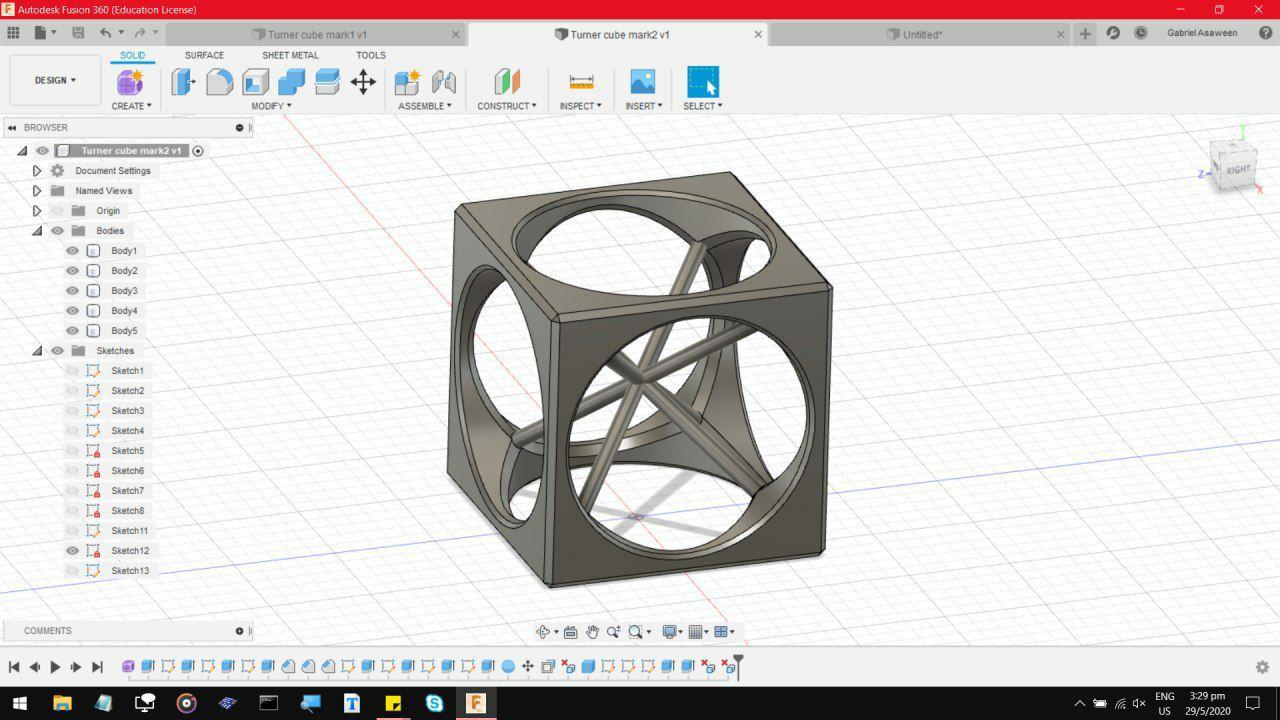Open the Viewports layout icon
Viewport: 1280px width, 720px height.
click(x=721, y=632)
